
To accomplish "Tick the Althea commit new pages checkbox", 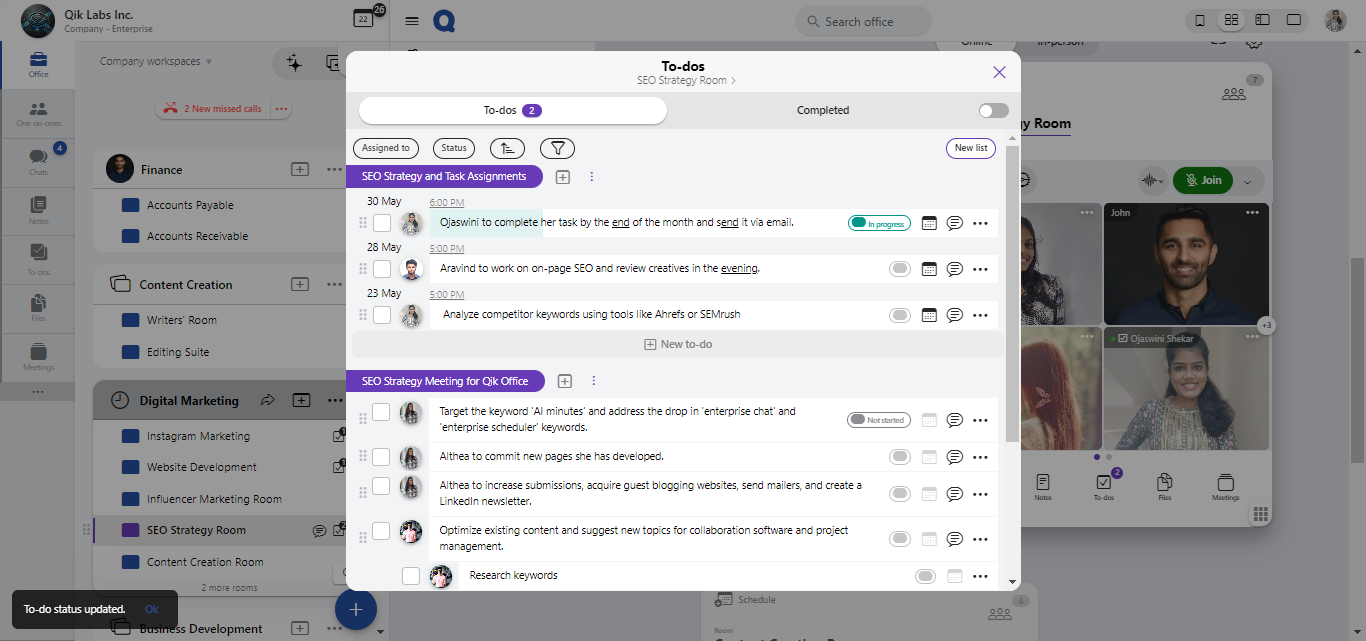I will (382, 457).
